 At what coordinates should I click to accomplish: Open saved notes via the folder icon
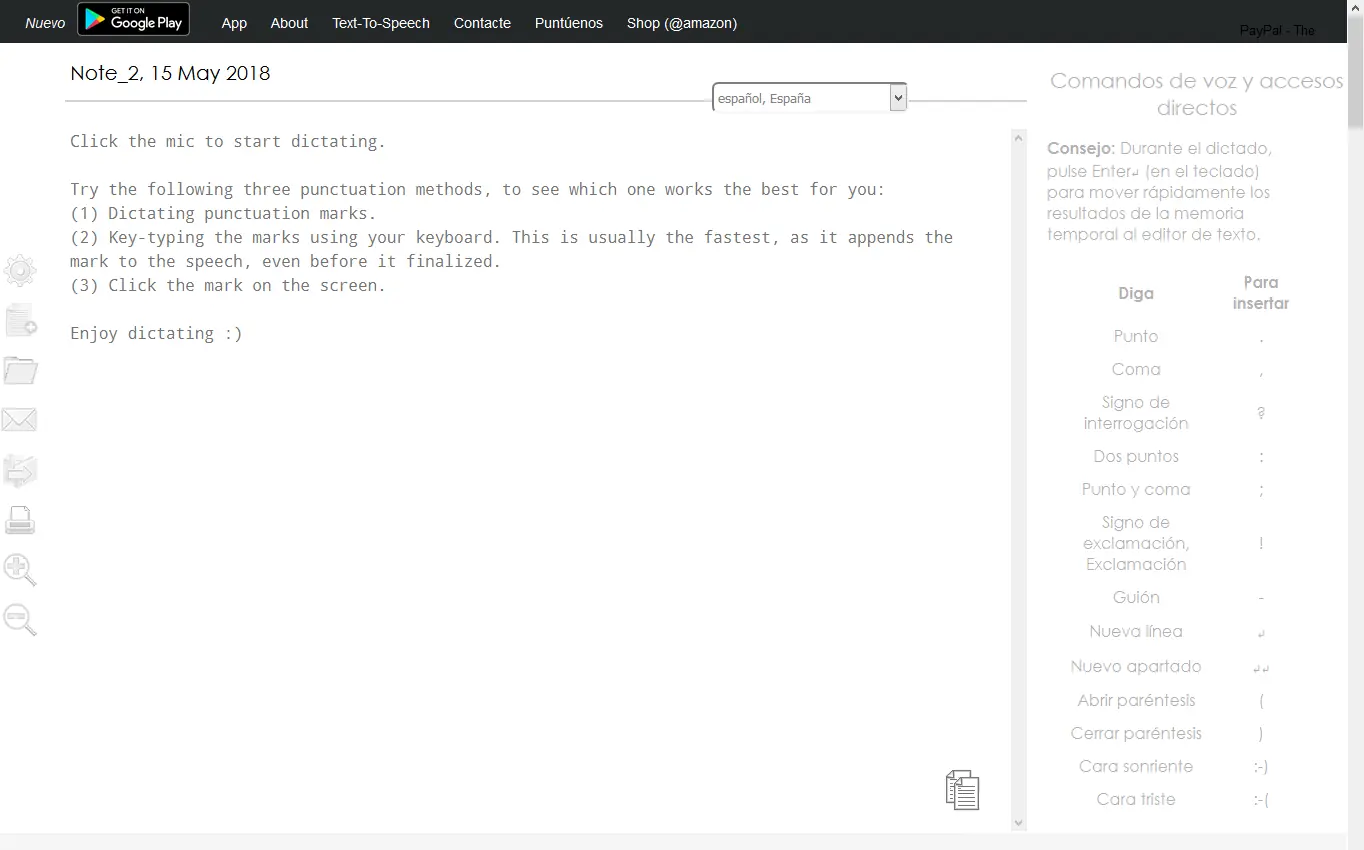[x=20, y=370]
